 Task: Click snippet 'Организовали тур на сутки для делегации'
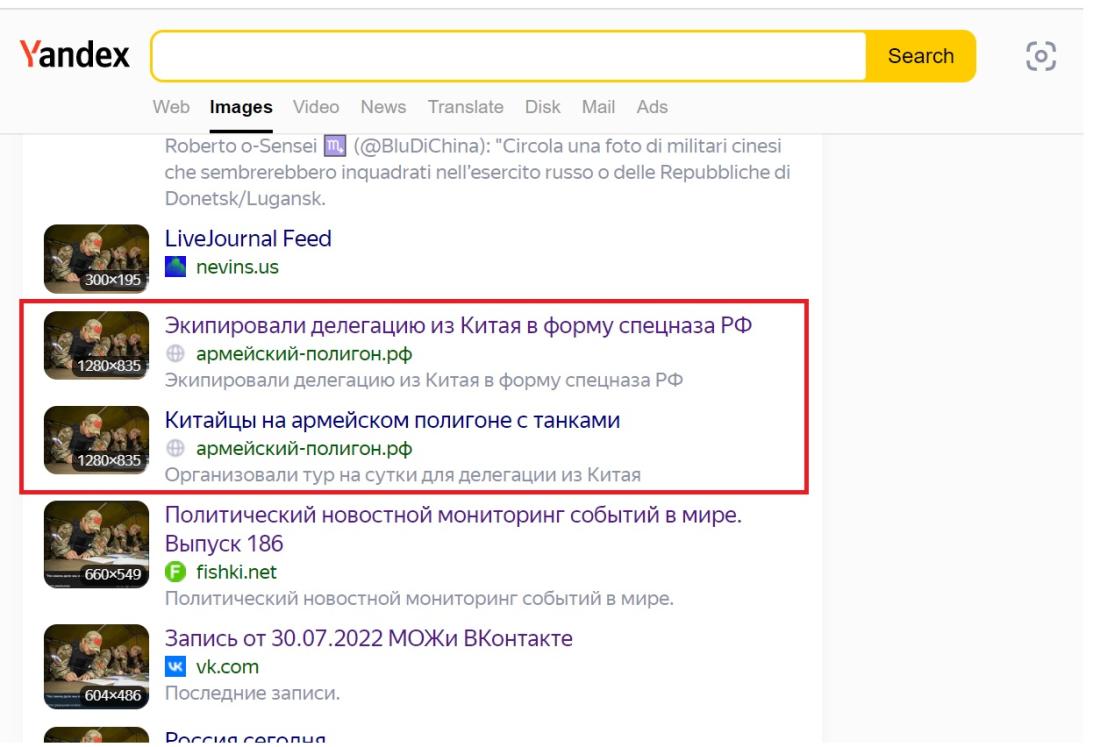point(403,475)
